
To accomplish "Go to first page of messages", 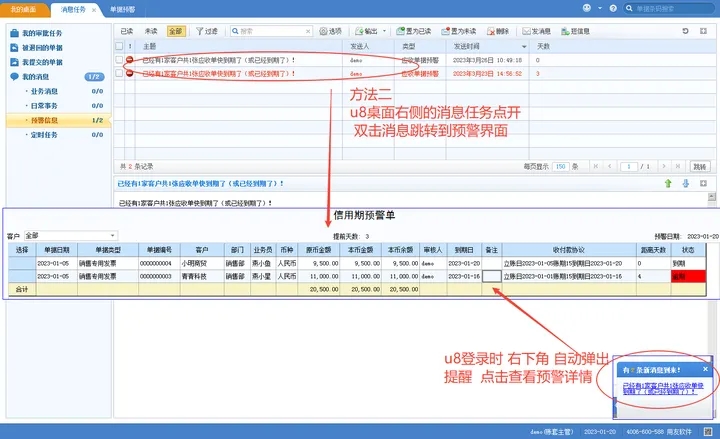I will click(x=596, y=166).
